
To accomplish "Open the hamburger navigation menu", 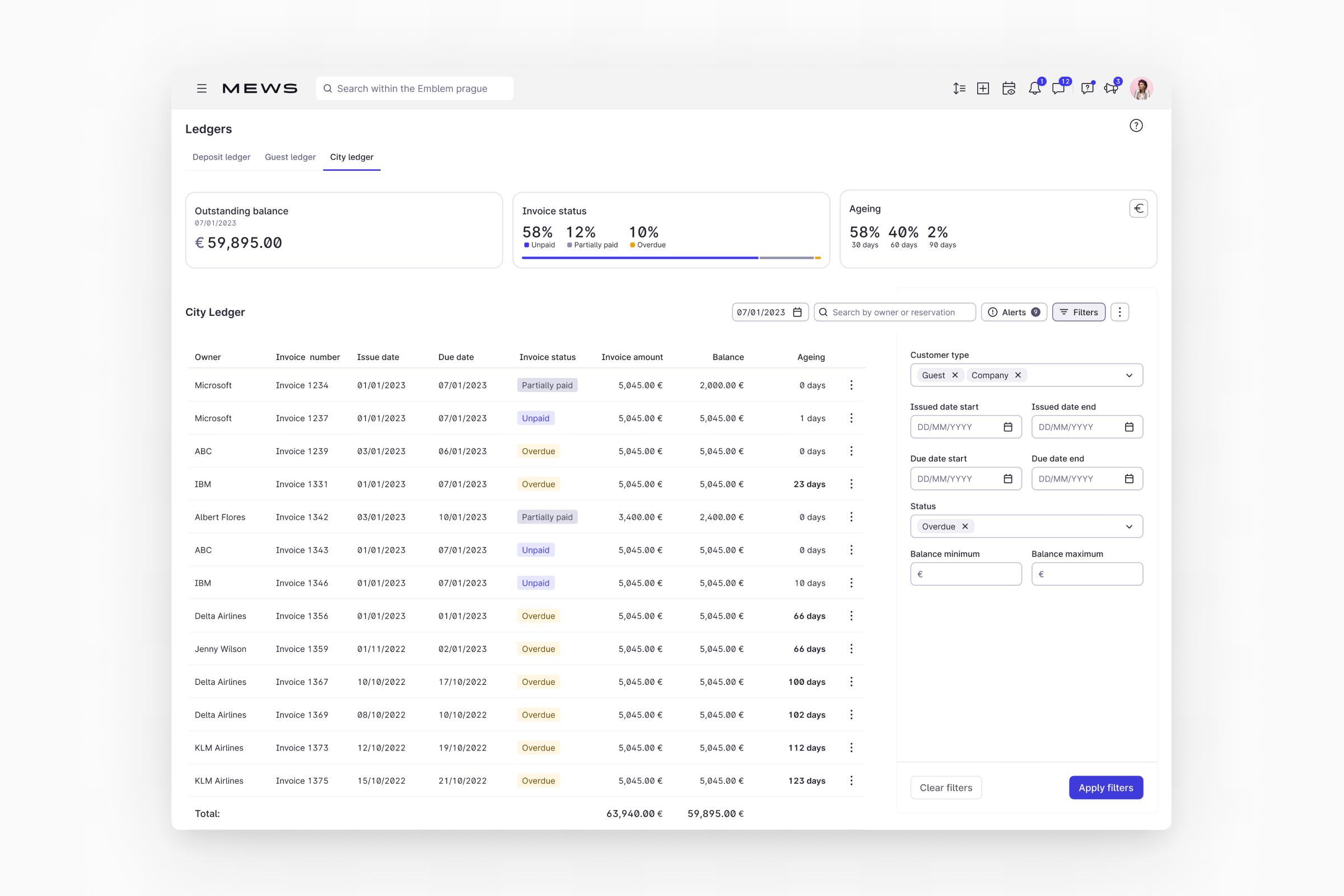I will (202, 88).
